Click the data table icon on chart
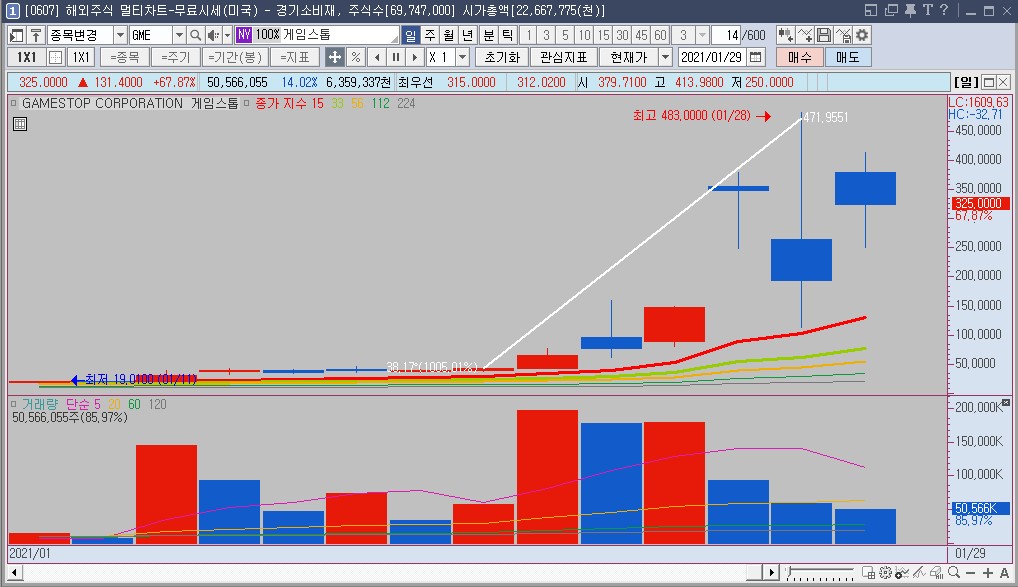The width and height of the screenshot is (1018, 587). coord(20,124)
